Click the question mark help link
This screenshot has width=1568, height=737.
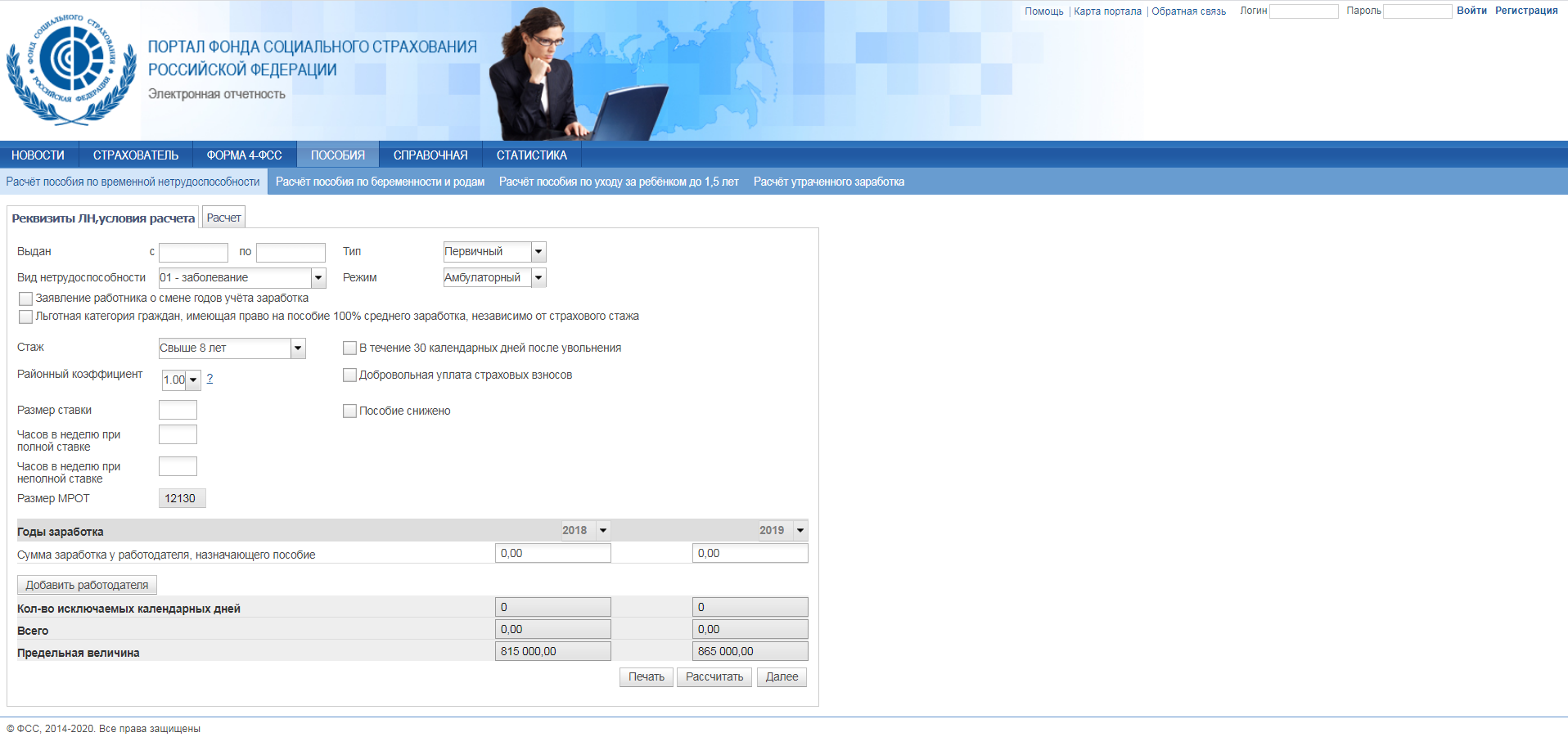pyautogui.click(x=210, y=379)
